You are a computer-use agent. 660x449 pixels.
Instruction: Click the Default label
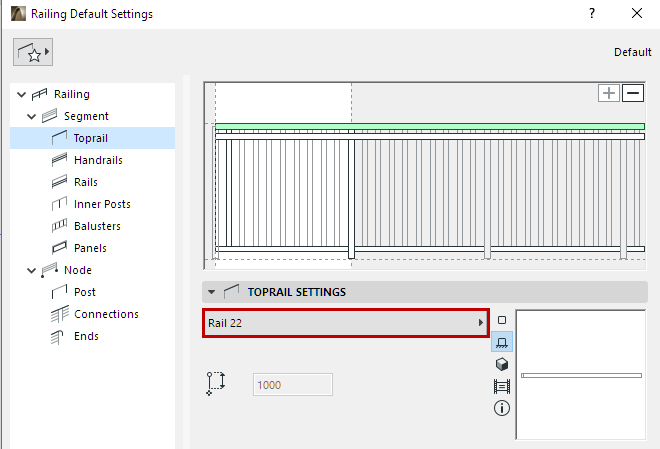633,52
